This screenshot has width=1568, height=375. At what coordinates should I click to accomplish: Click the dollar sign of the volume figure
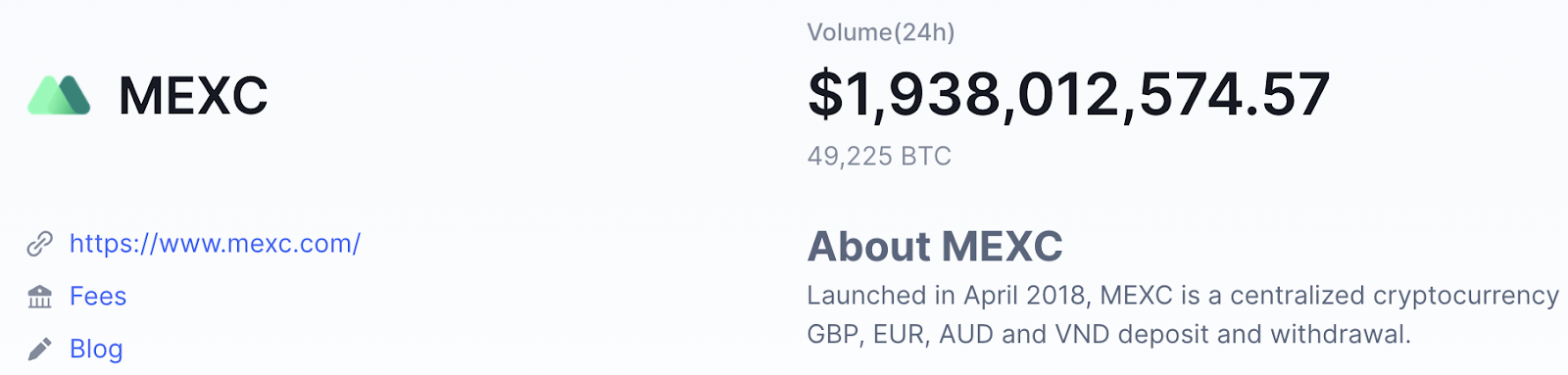(x=825, y=95)
